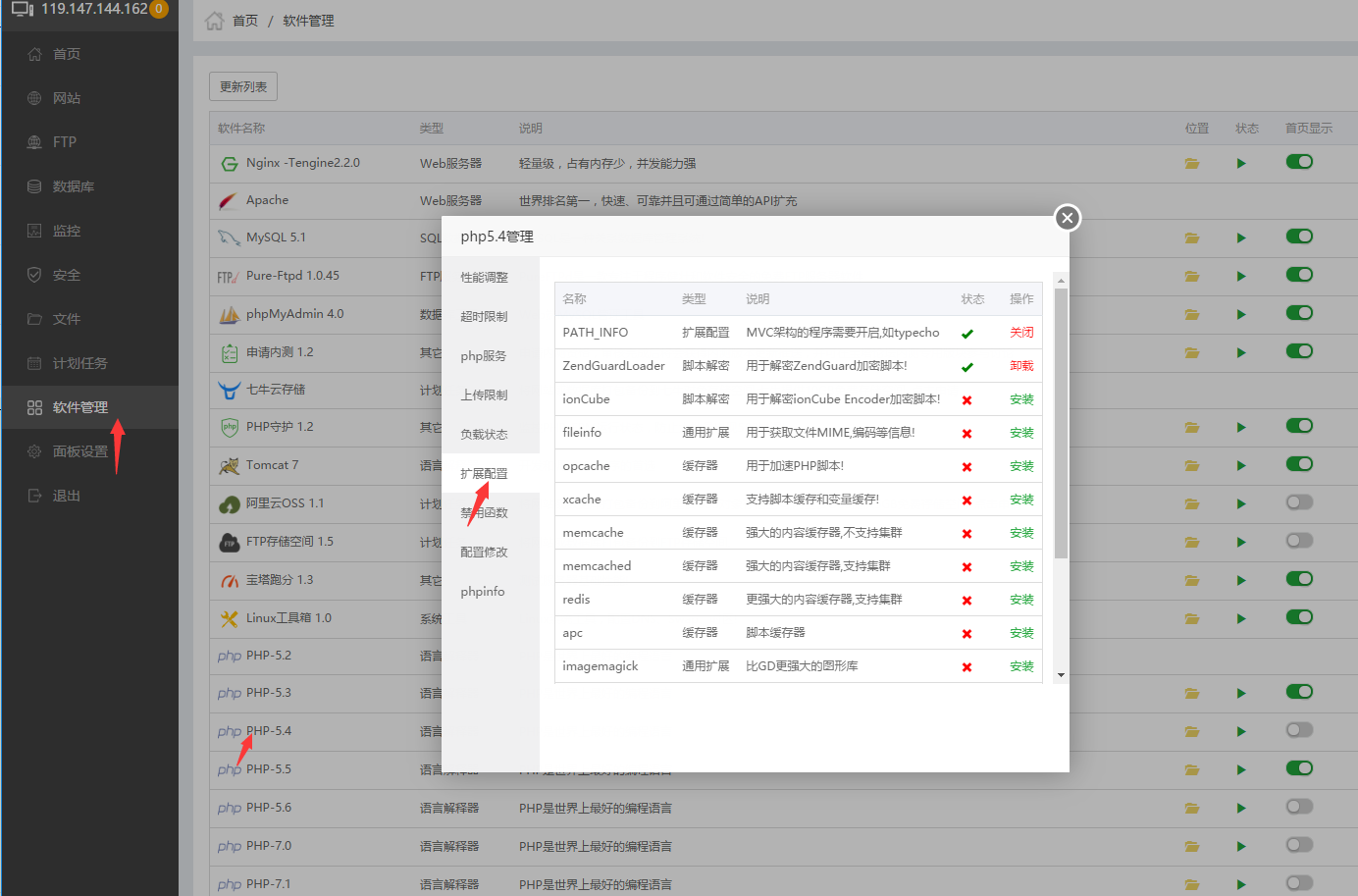Open folder location for Tomcat 7
This screenshot has width=1358, height=896.
pyautogui.click(x=1192, y=466)
